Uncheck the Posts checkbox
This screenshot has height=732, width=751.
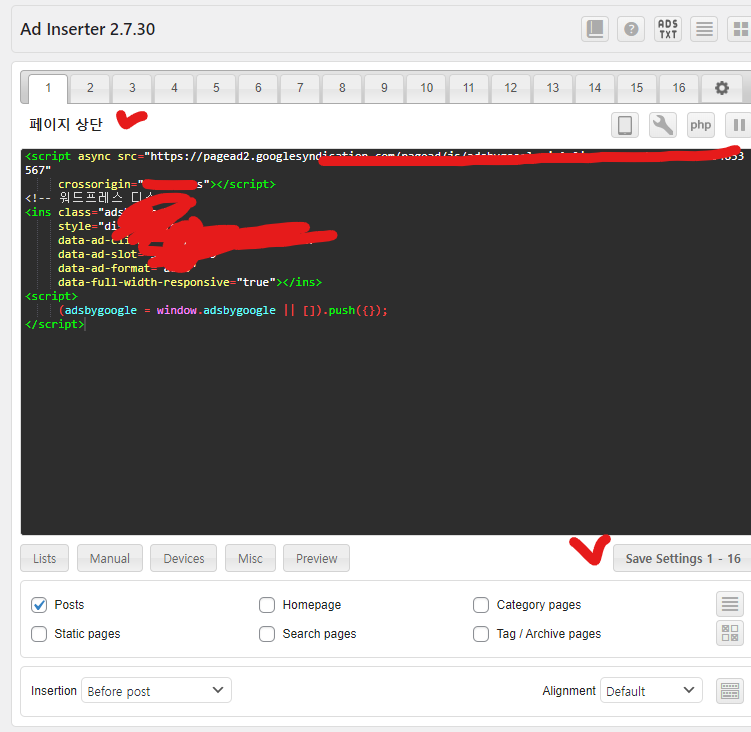pos(39,605)
